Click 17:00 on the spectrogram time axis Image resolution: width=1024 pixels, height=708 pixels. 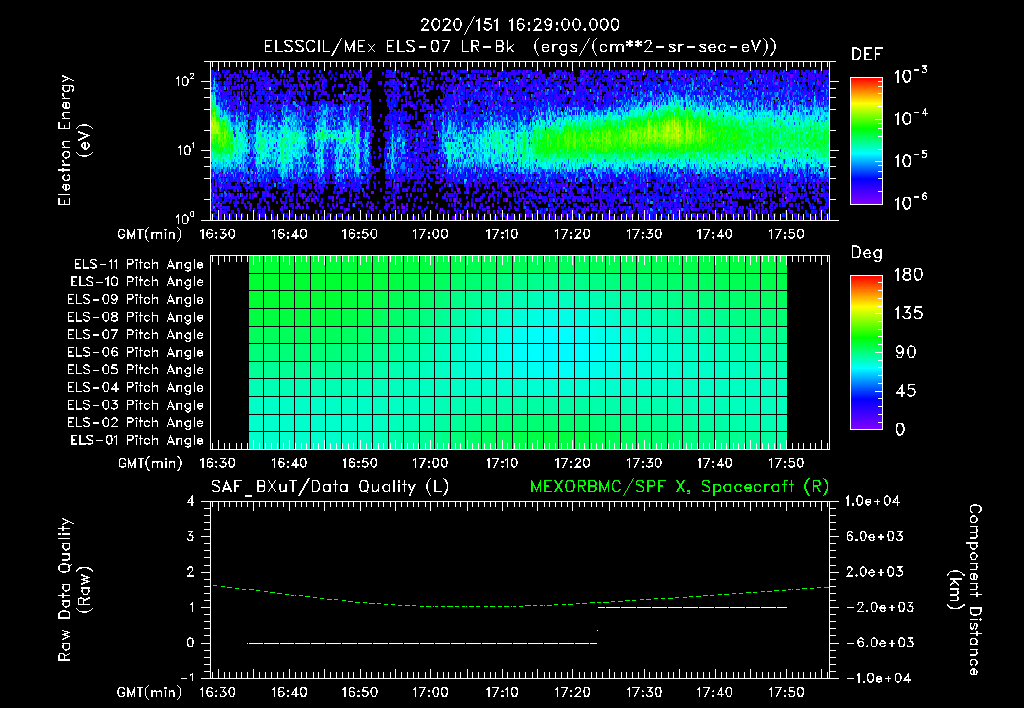tap(430, 234)
